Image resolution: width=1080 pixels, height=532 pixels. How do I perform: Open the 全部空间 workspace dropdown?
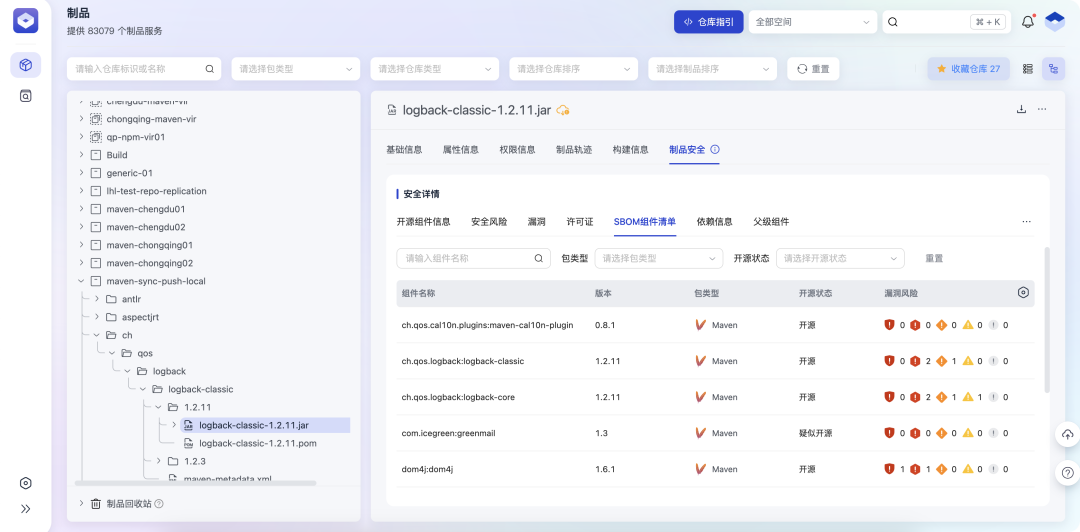tap(813, 22)
